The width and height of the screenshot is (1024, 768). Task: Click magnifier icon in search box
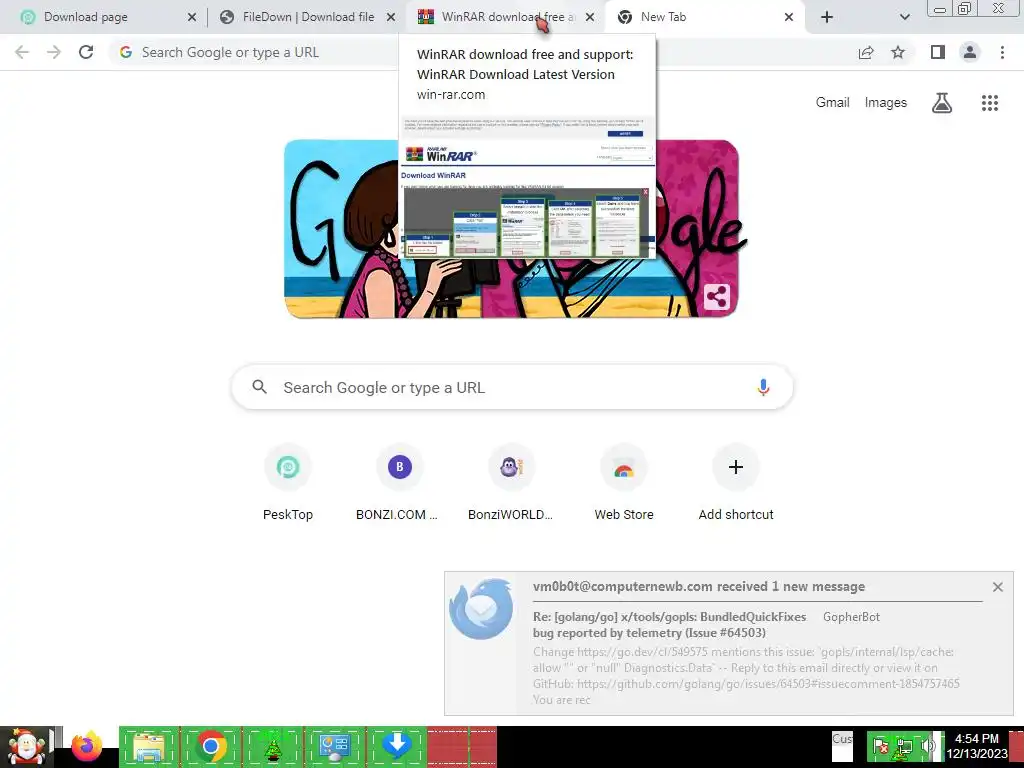click(x=259, y=387)
